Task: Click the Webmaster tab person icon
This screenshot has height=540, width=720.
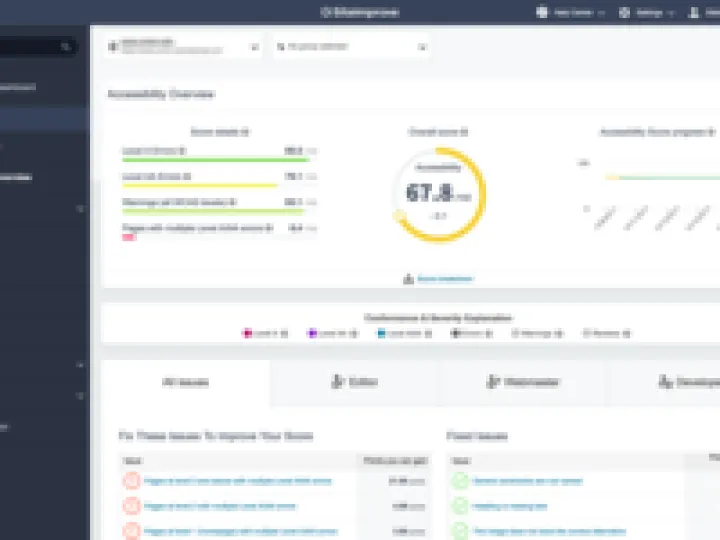Action: point(492,382)
